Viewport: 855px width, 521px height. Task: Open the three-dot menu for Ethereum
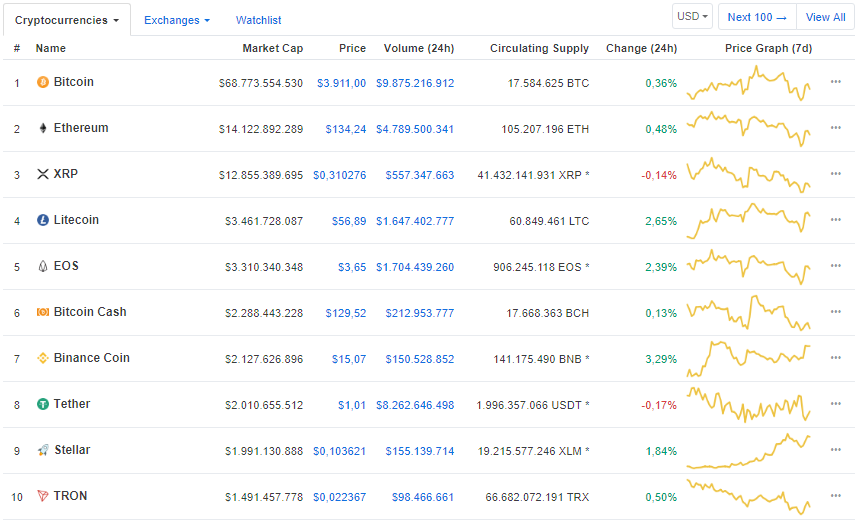click(836, 128)
